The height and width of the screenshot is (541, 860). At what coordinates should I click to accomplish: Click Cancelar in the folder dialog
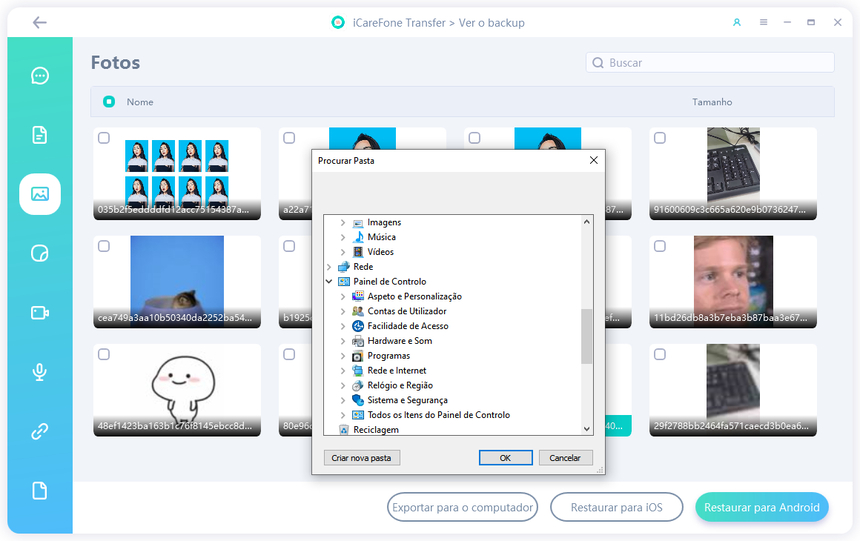click(x=565, y=458)
